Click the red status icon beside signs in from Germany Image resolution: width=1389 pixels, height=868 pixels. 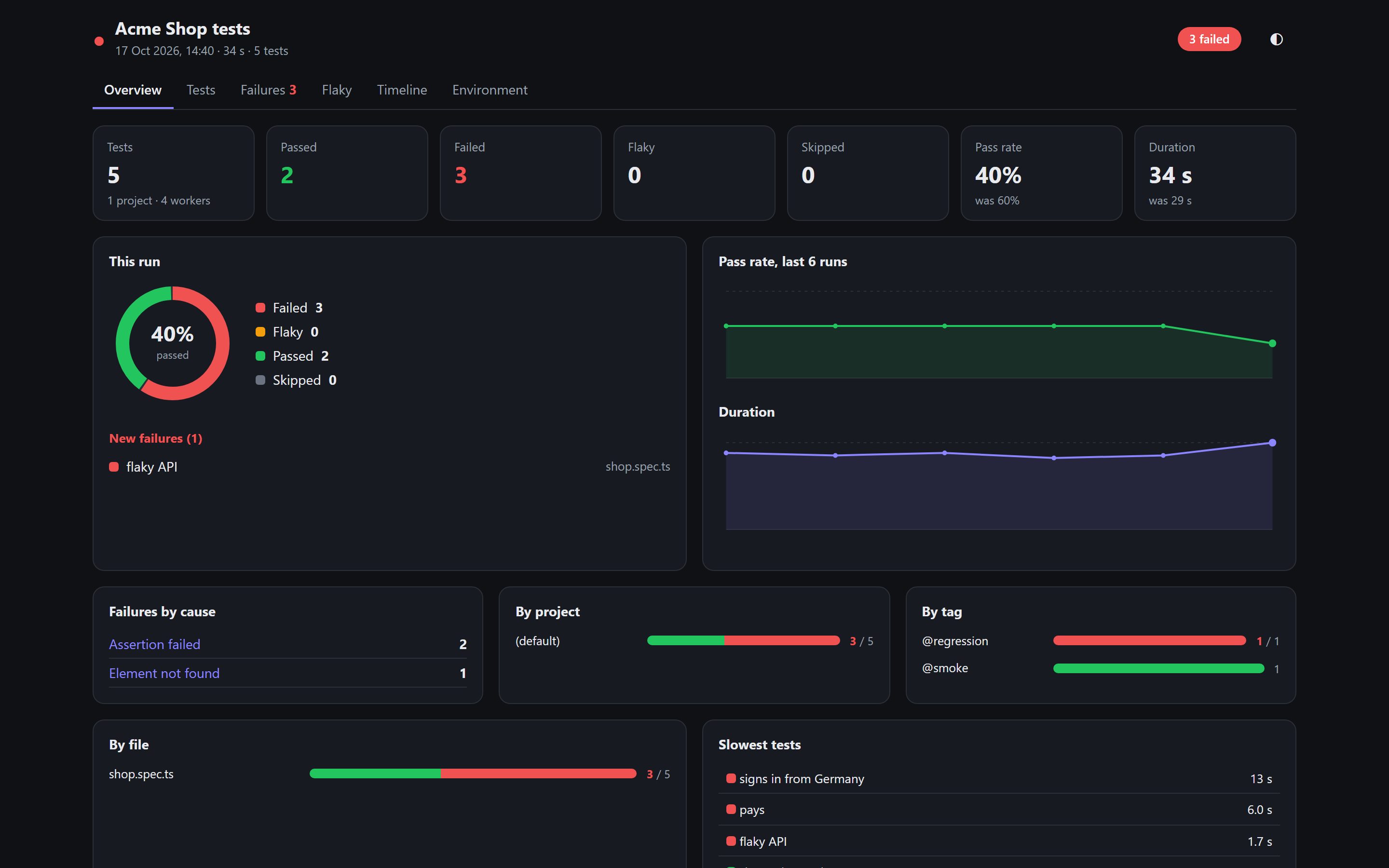[731, 778]
